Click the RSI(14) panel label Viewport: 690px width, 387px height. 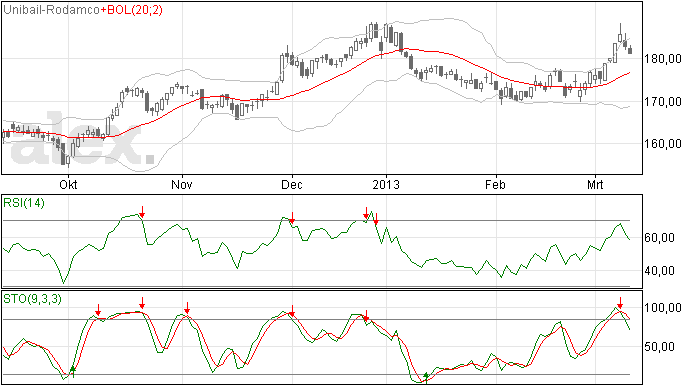tap(24, 203)
